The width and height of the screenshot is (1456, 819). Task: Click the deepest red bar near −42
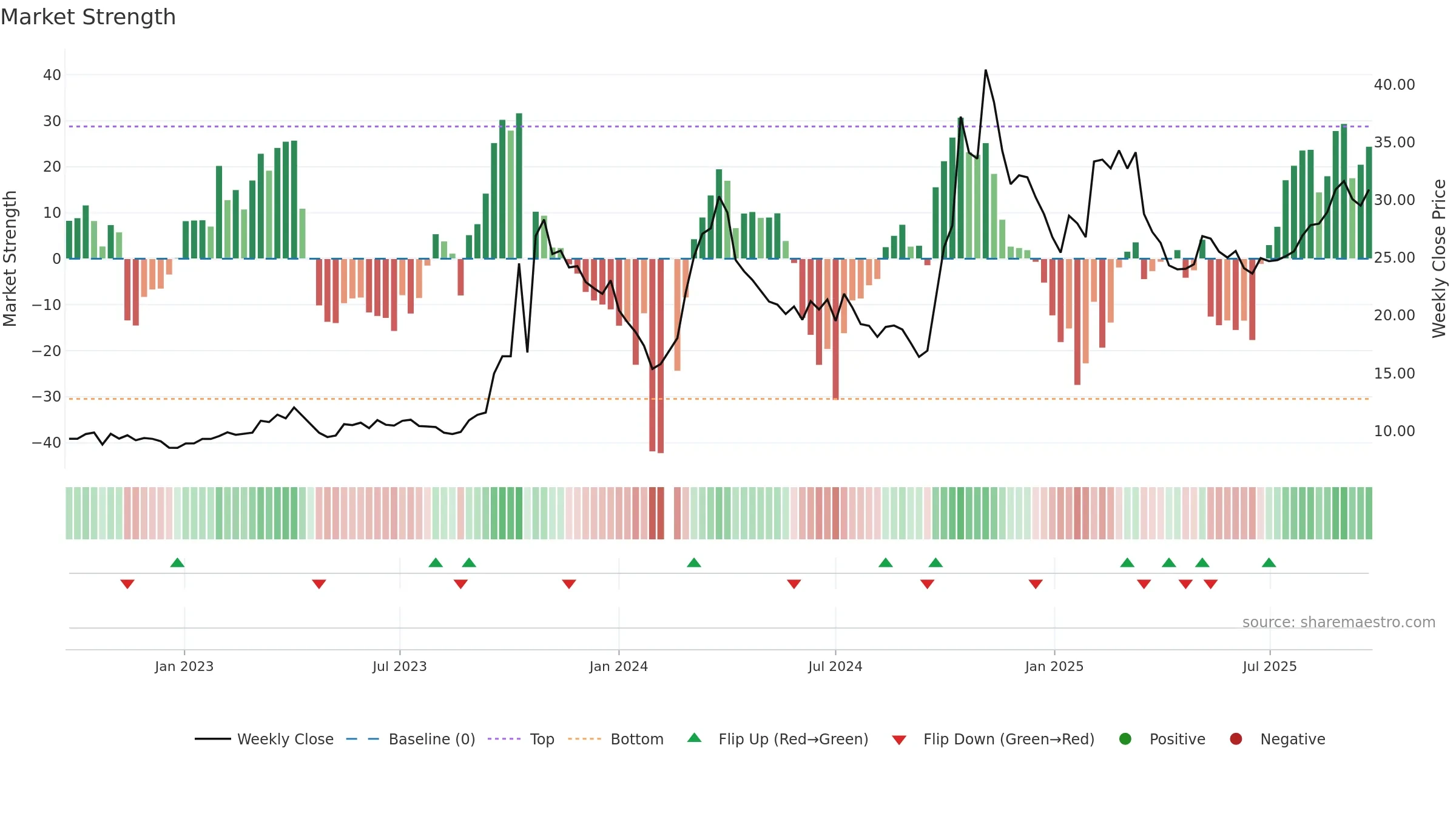pos(661,356)
